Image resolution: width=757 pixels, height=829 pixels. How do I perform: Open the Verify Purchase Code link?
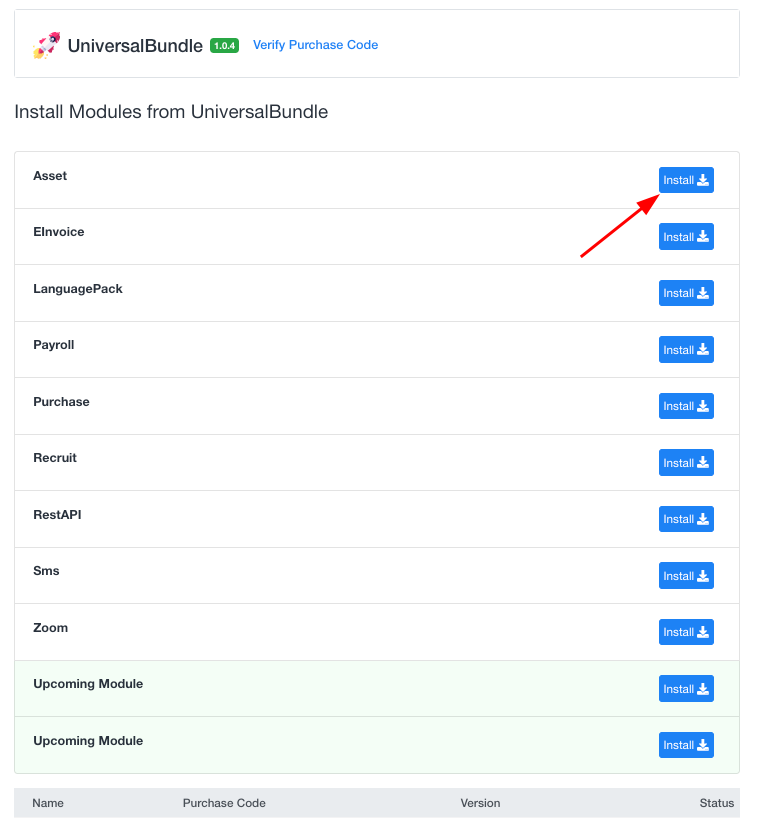tap(315, 45)
